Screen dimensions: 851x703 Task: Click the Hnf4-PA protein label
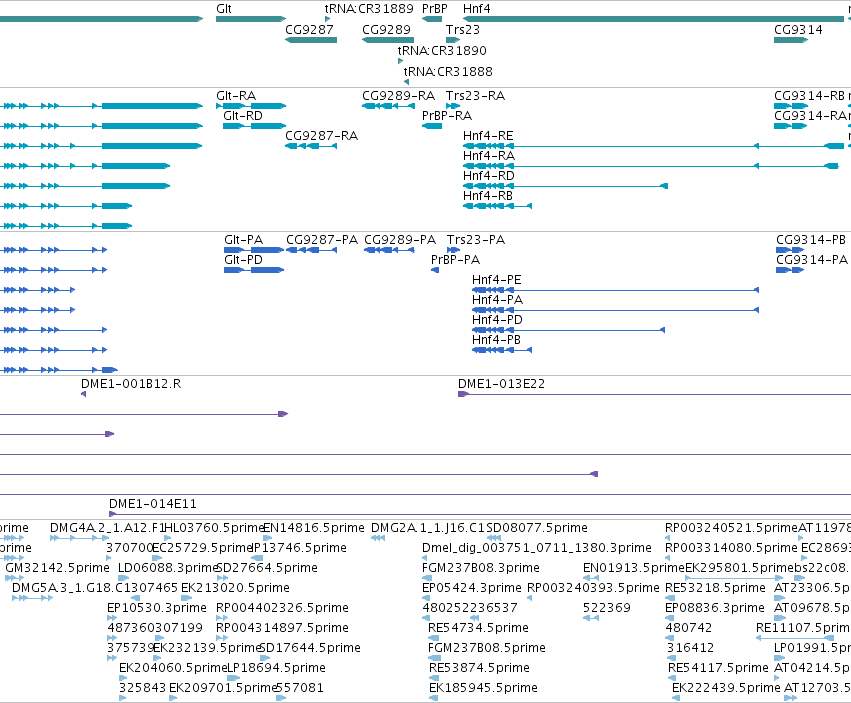(x=498, y=300)
